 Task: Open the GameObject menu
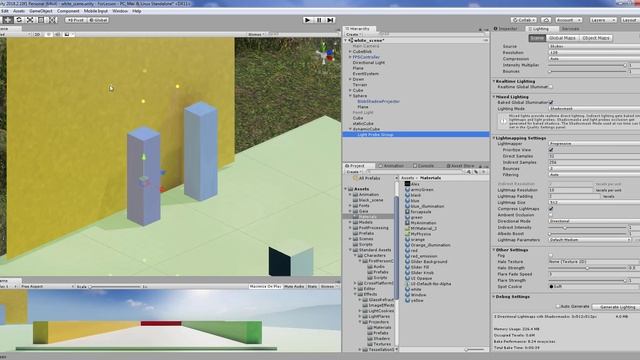(40, 11)
